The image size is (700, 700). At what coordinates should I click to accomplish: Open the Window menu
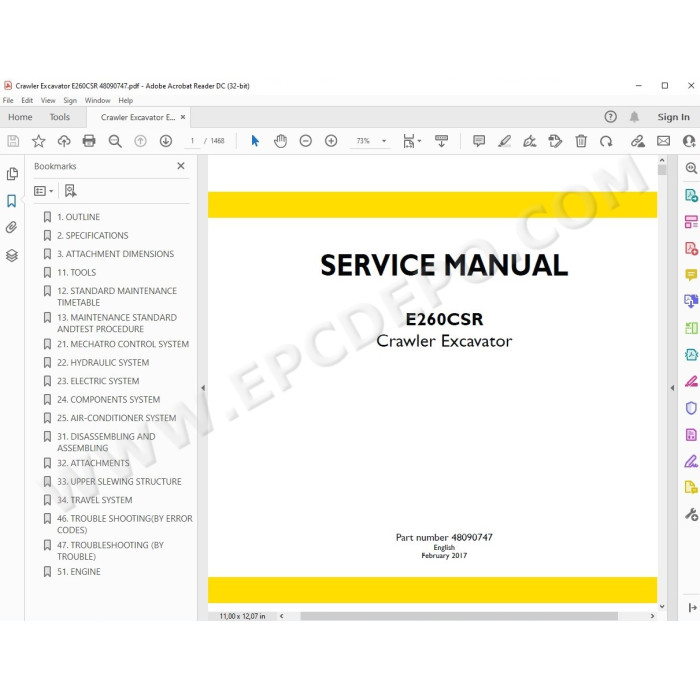(97, 100)
